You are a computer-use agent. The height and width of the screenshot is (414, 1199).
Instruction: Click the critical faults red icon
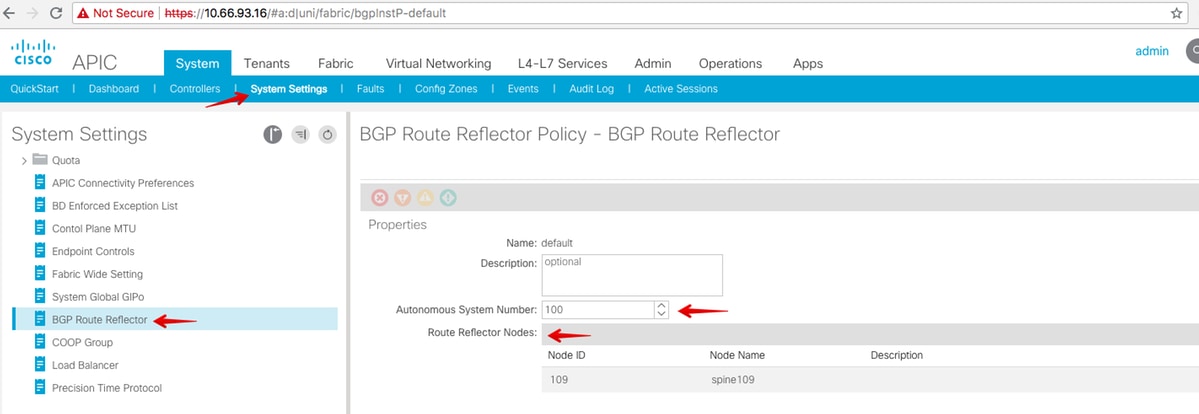coord(380,197)
